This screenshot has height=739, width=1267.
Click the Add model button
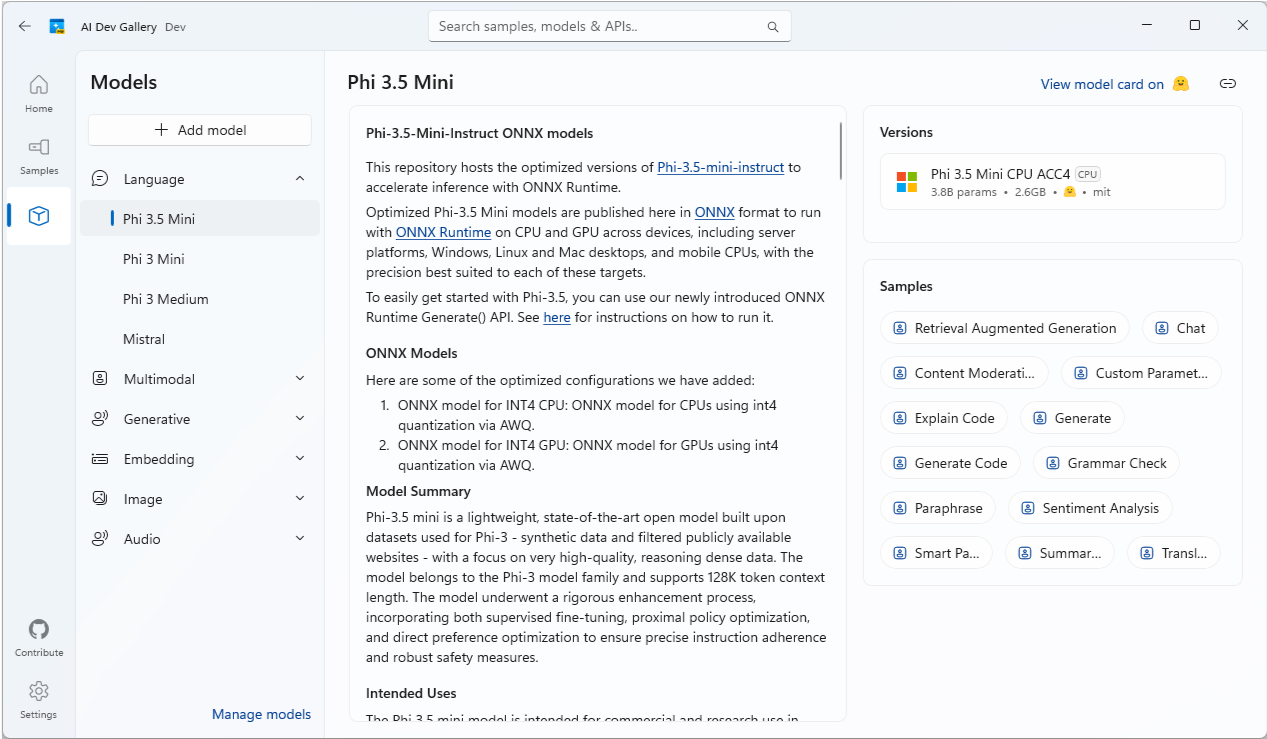point(200,130)
